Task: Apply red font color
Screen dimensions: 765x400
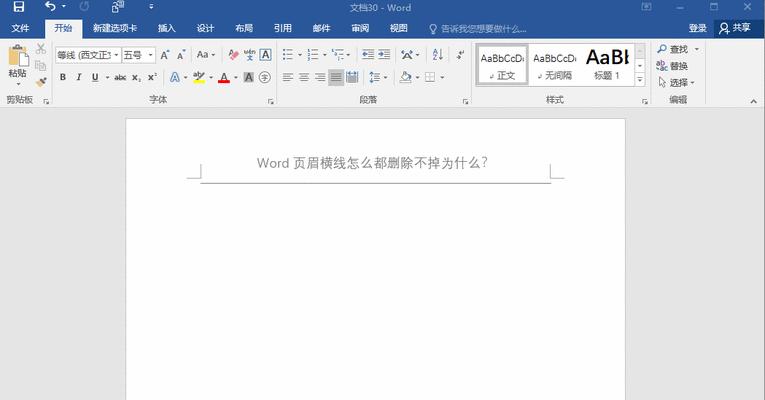Action: pos(224,77)
